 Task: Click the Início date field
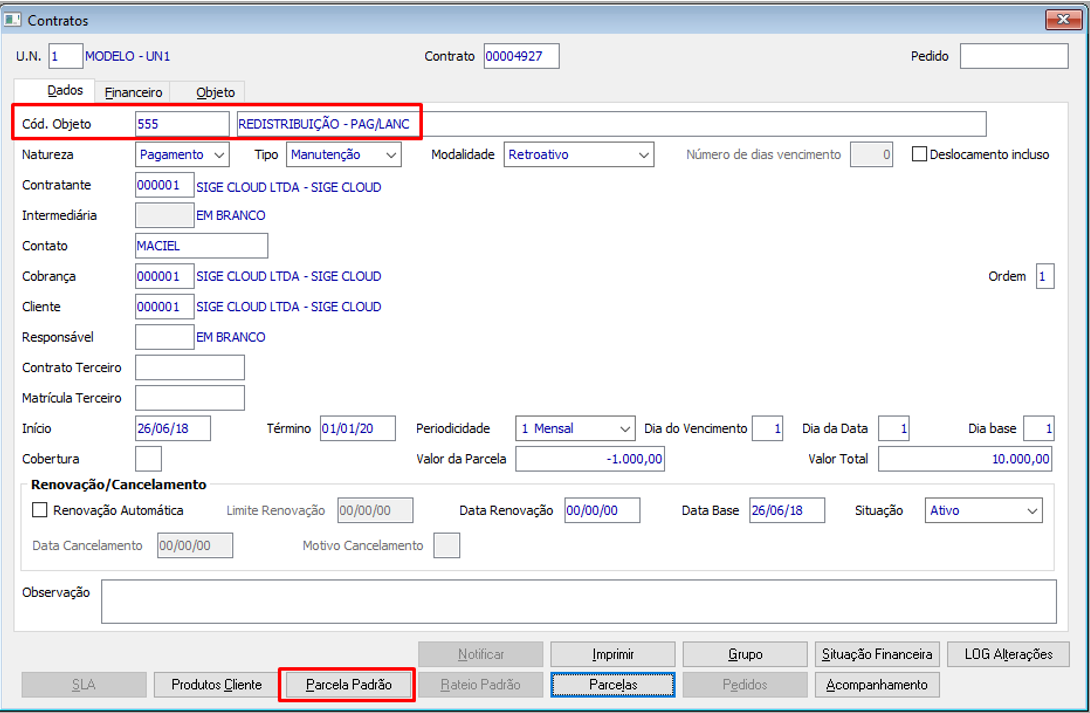click(172, 428)
